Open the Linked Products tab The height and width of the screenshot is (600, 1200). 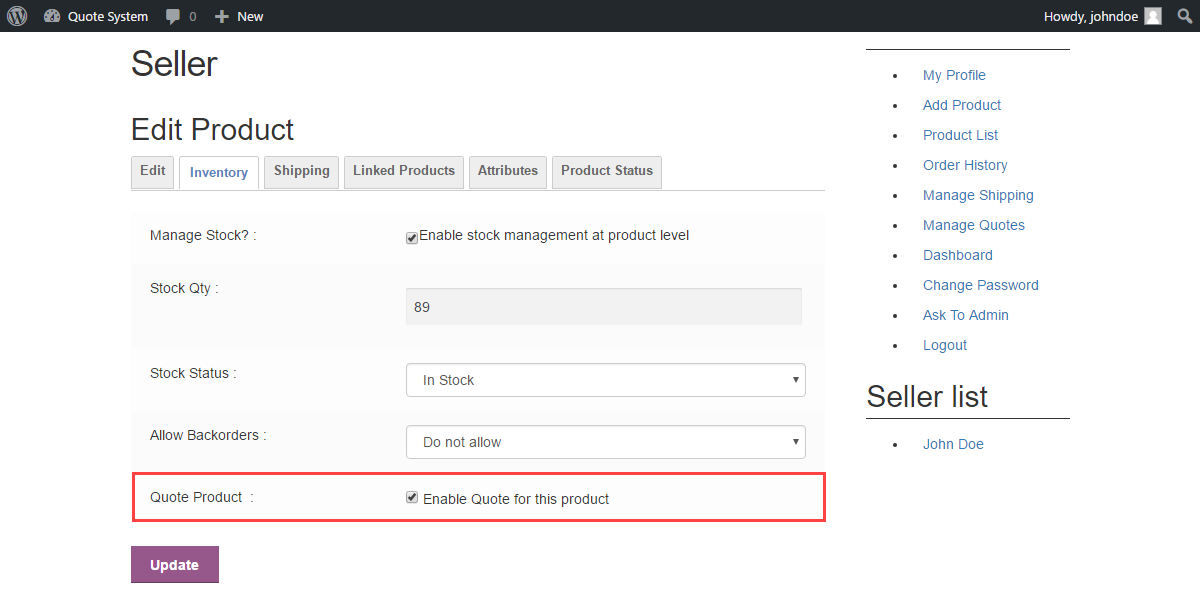tap(403, 172)
